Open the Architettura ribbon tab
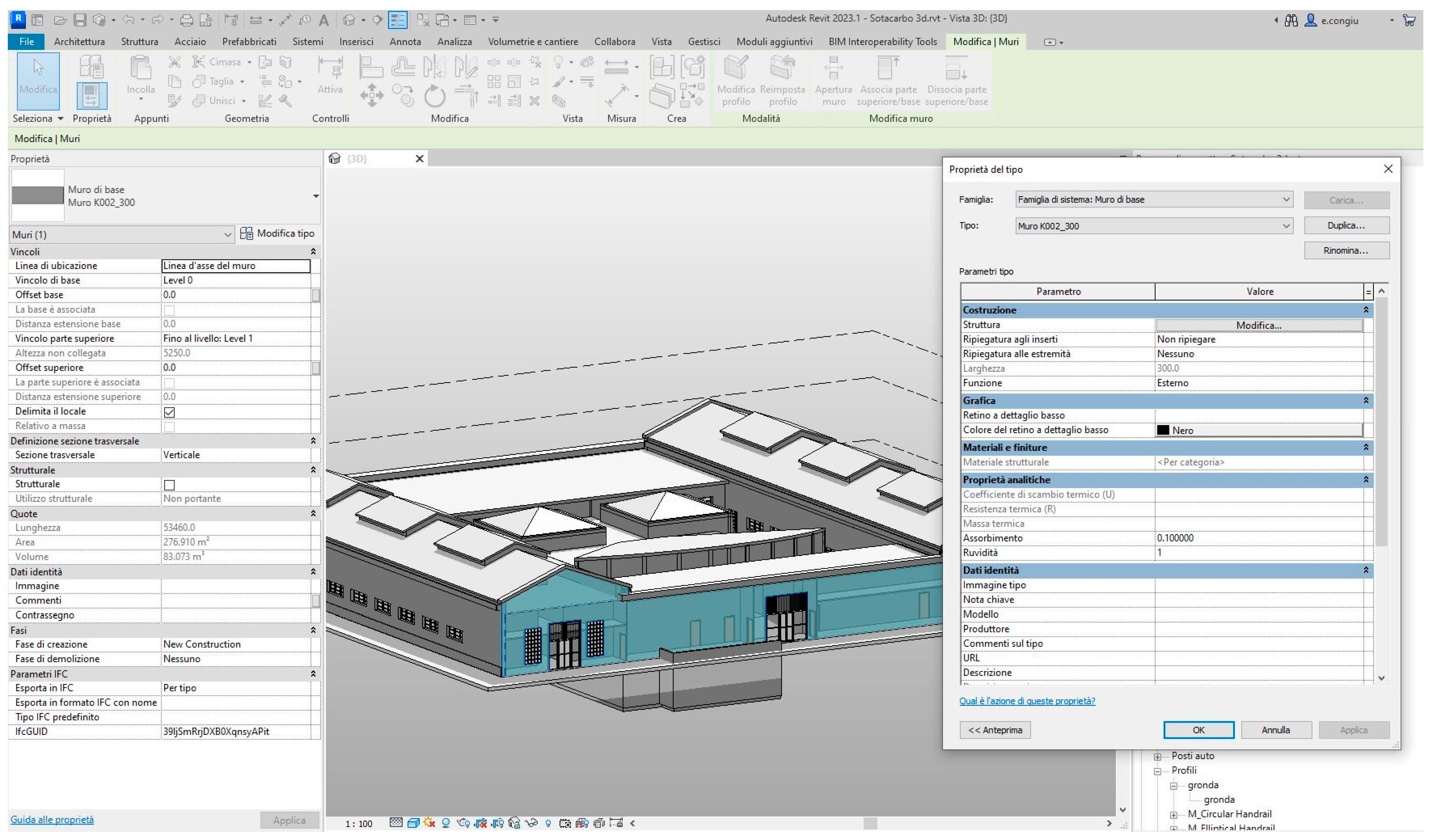The height and width of the screenshot is (840, 1435). 79,42
